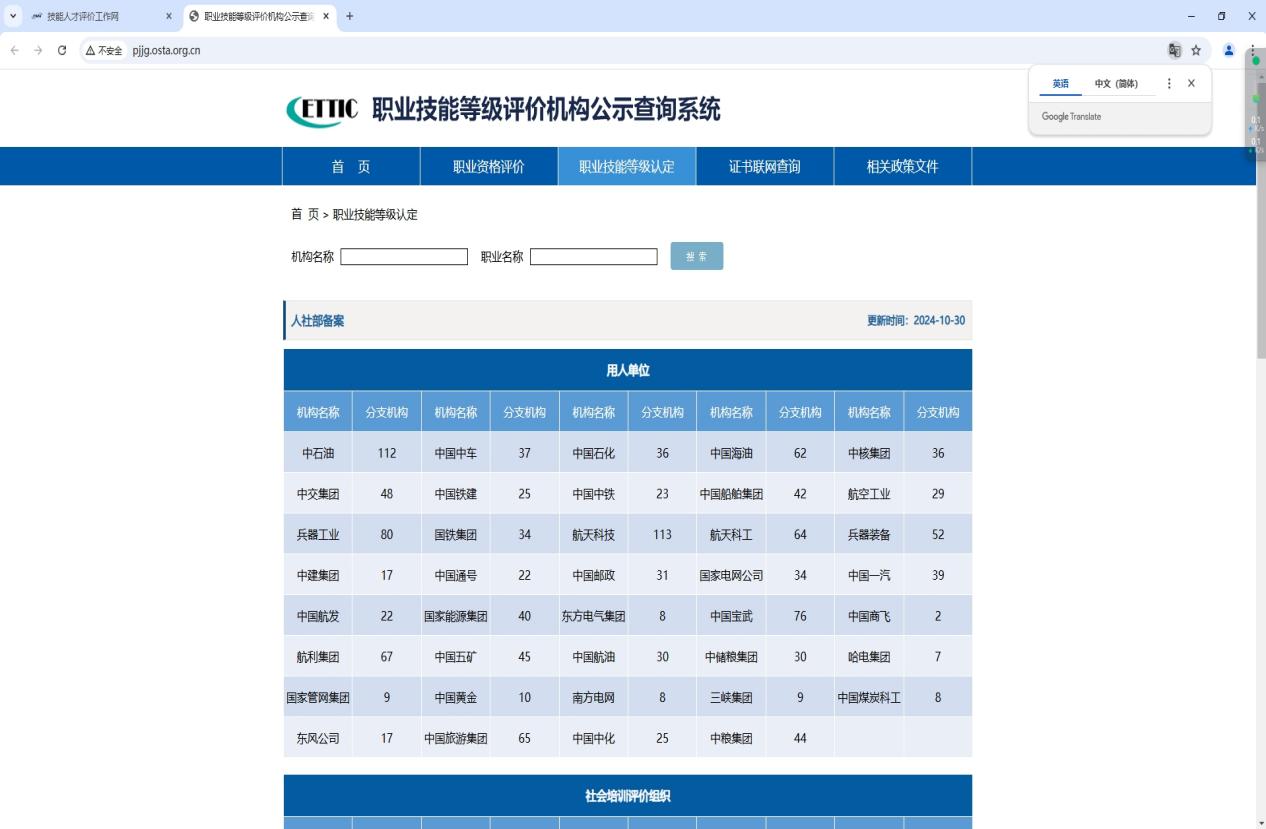Select 英语 tab in translate popup
Viewport: 1266px width, 829px height.
coord(1060,84)
